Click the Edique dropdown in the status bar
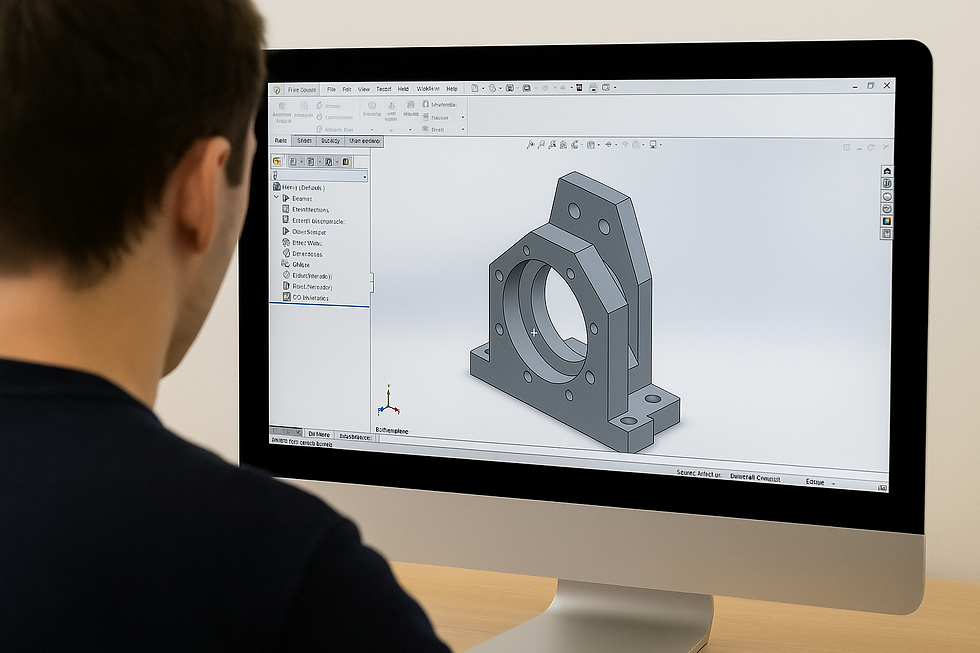 [819, 482]
